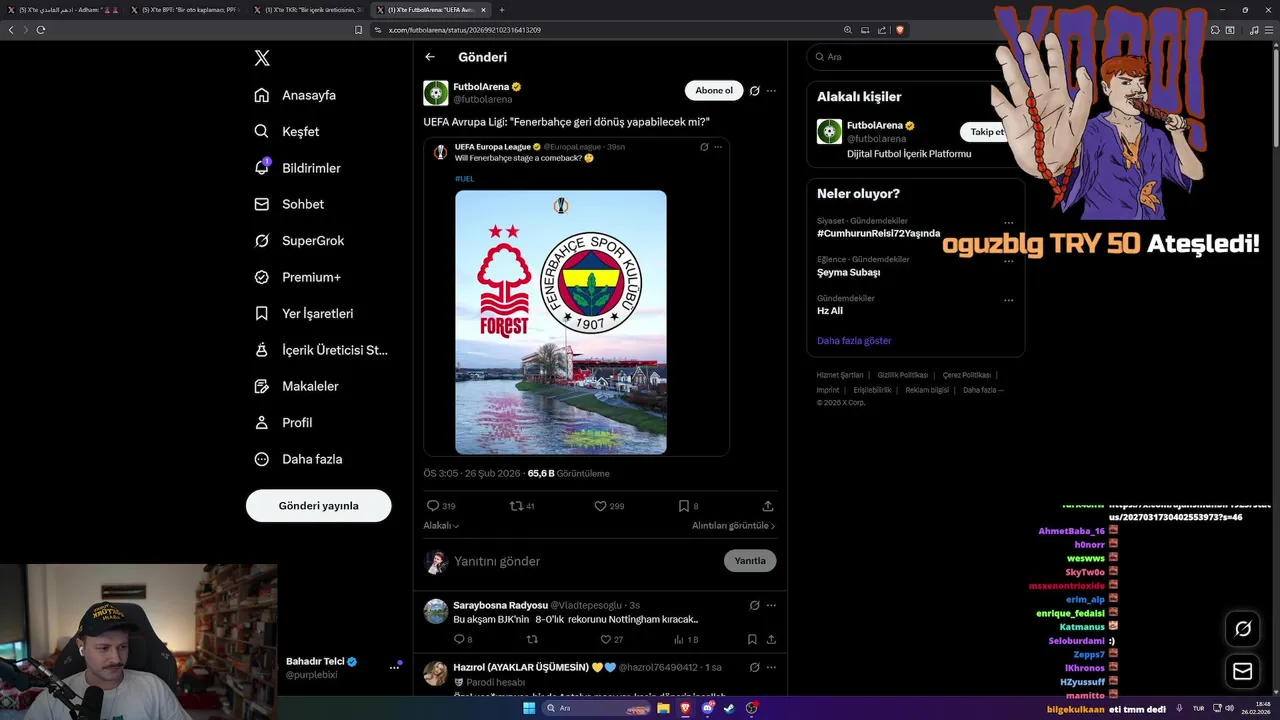This screenshot has width=1280, height=720.
Task: Click Gönderi yayınla button
Action: point(318,506)
